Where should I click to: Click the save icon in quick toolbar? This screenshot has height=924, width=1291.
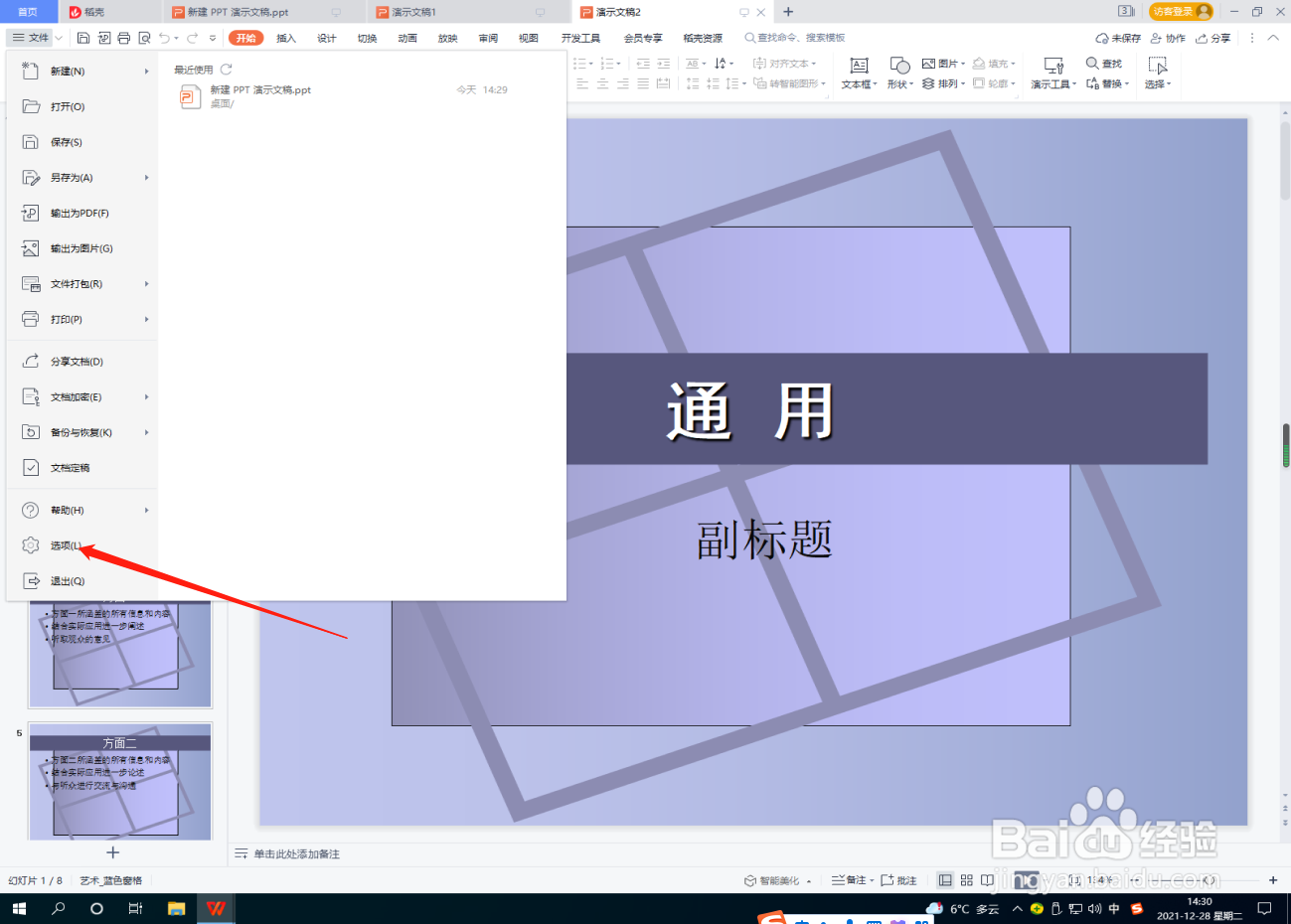[x=83, y=38]
